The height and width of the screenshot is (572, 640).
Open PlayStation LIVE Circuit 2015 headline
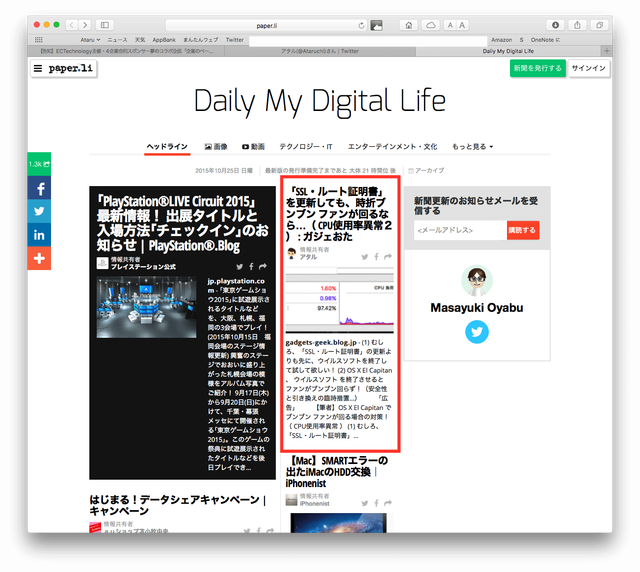click(x=182, y=223)
